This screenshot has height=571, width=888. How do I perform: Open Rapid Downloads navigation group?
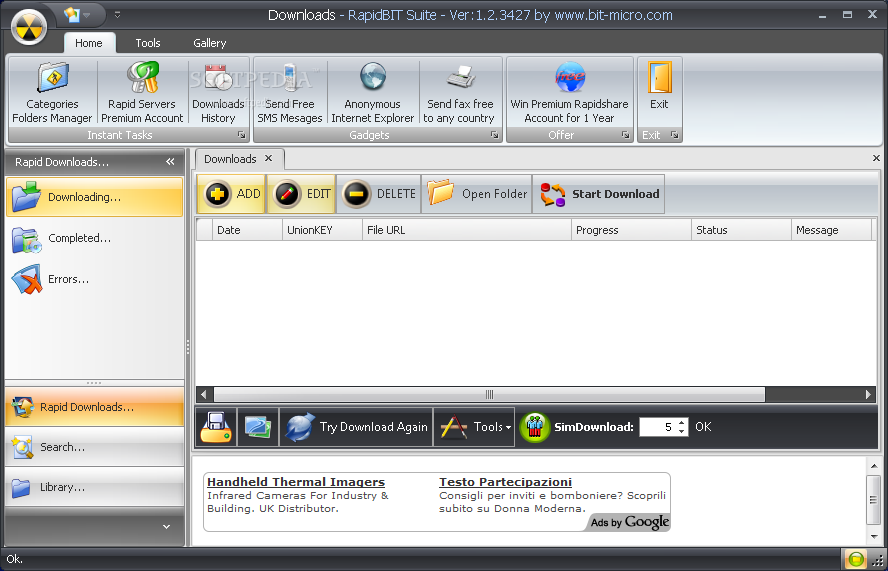(x=94, y=407)
